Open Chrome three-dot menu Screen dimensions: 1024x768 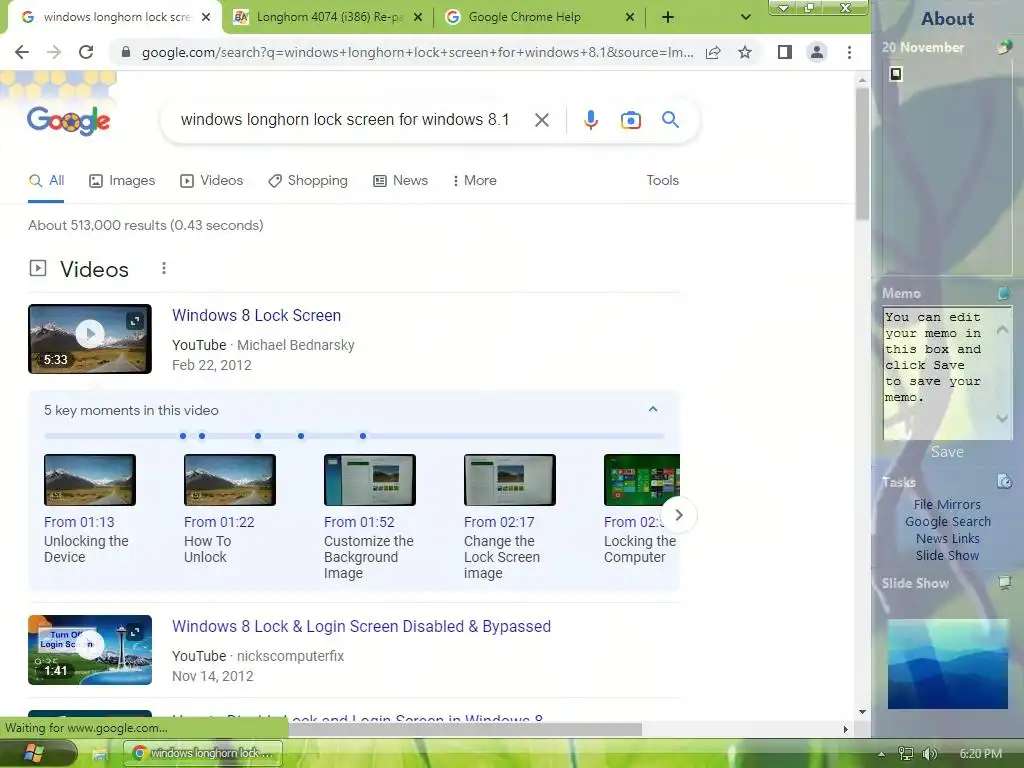(849, 52)
